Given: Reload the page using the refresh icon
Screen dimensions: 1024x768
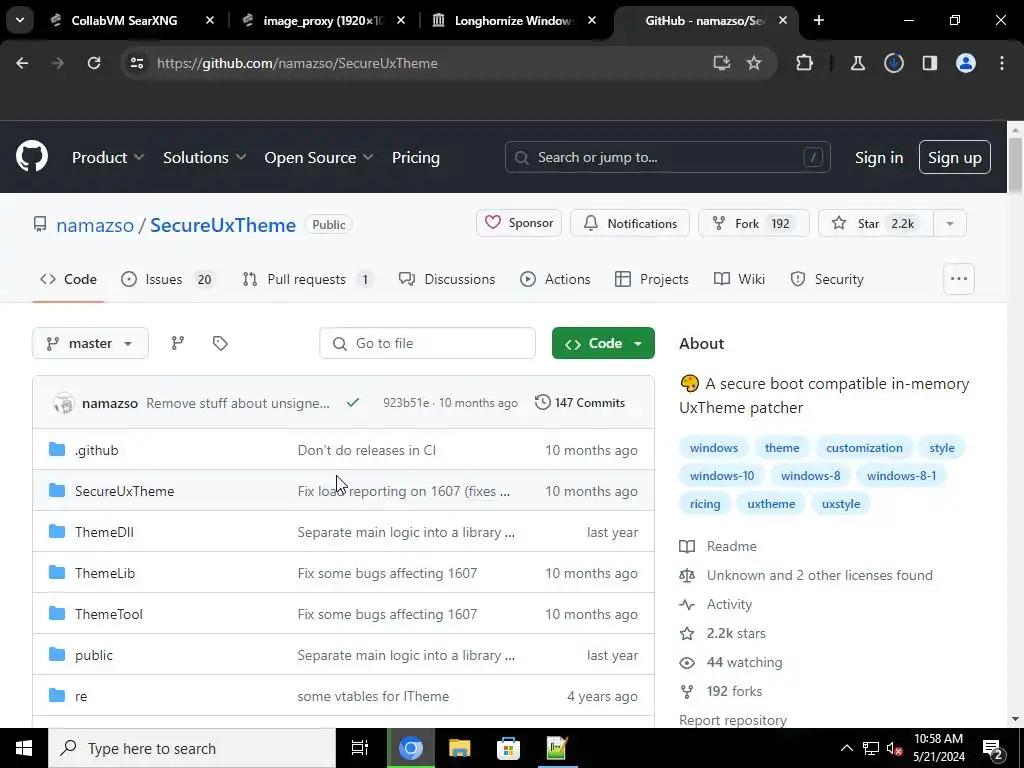Looking at the screenshot, I should [94, 63].
